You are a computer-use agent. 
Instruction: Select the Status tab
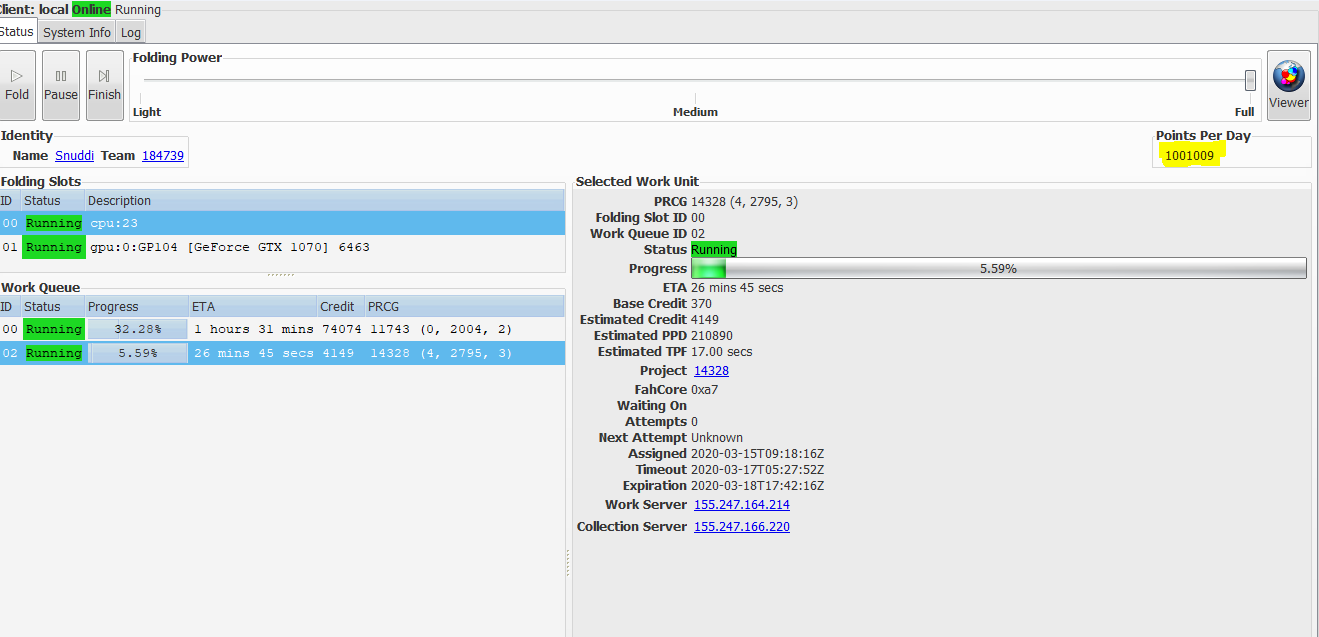16,32
